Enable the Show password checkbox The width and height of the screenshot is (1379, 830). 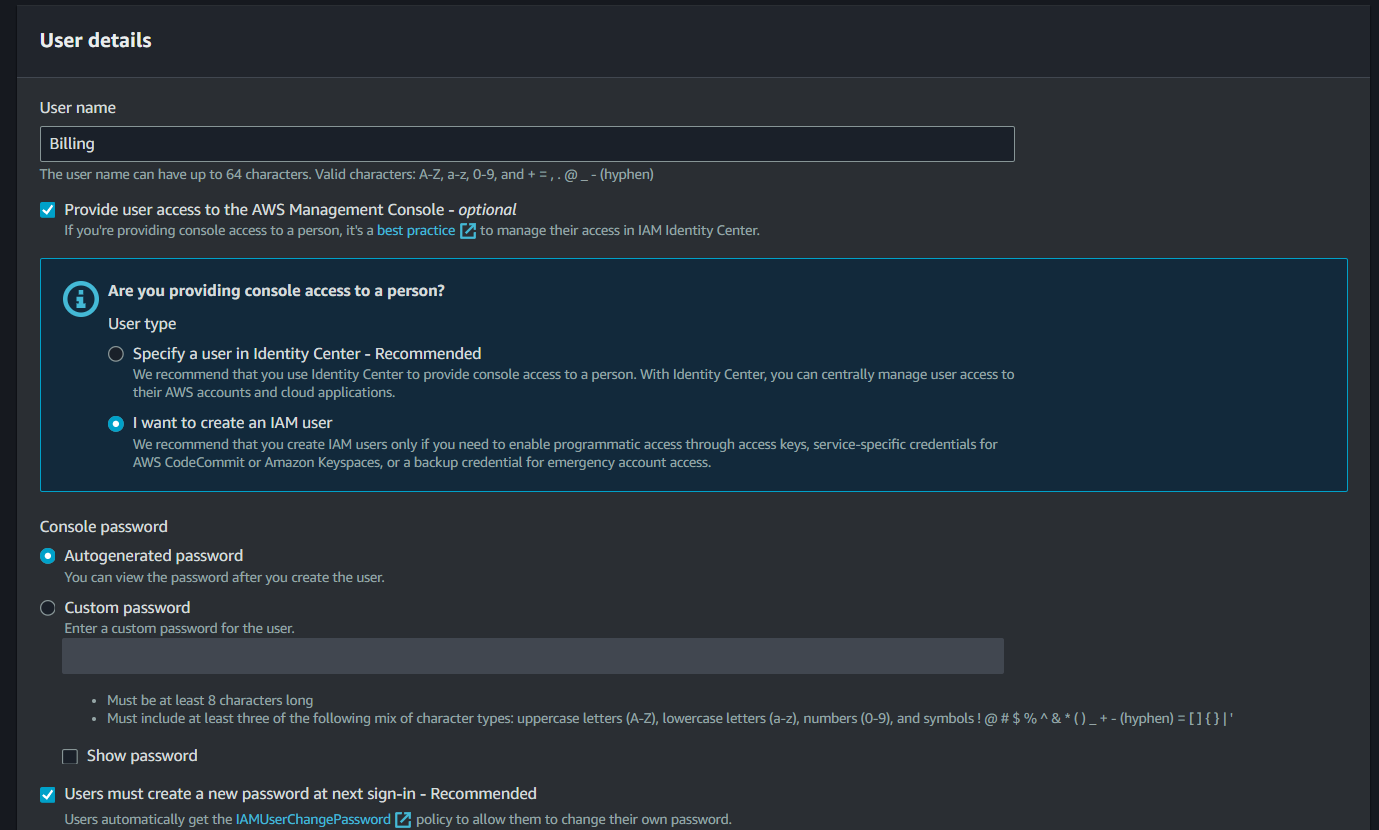(70, 757)
